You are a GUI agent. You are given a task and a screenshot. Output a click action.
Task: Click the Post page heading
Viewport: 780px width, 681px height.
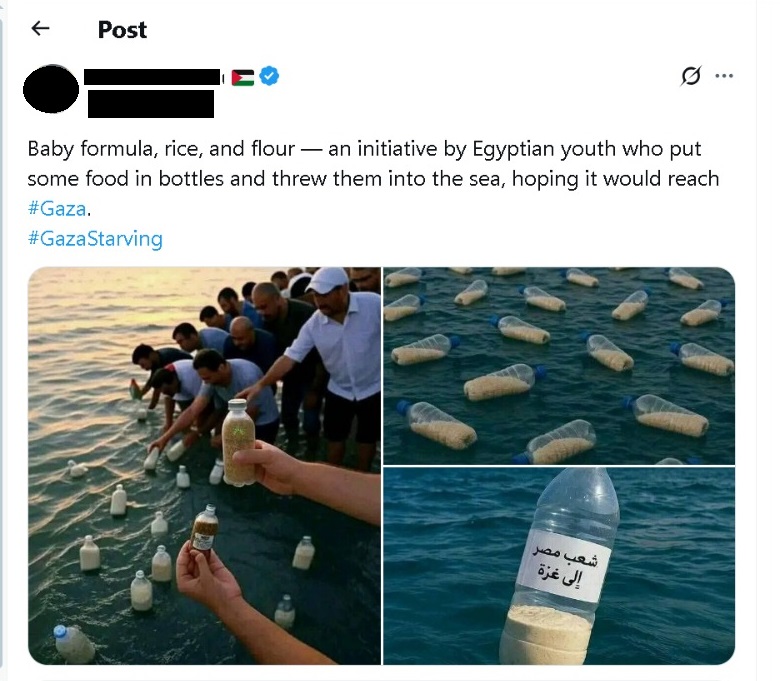(x=122, y=30)
